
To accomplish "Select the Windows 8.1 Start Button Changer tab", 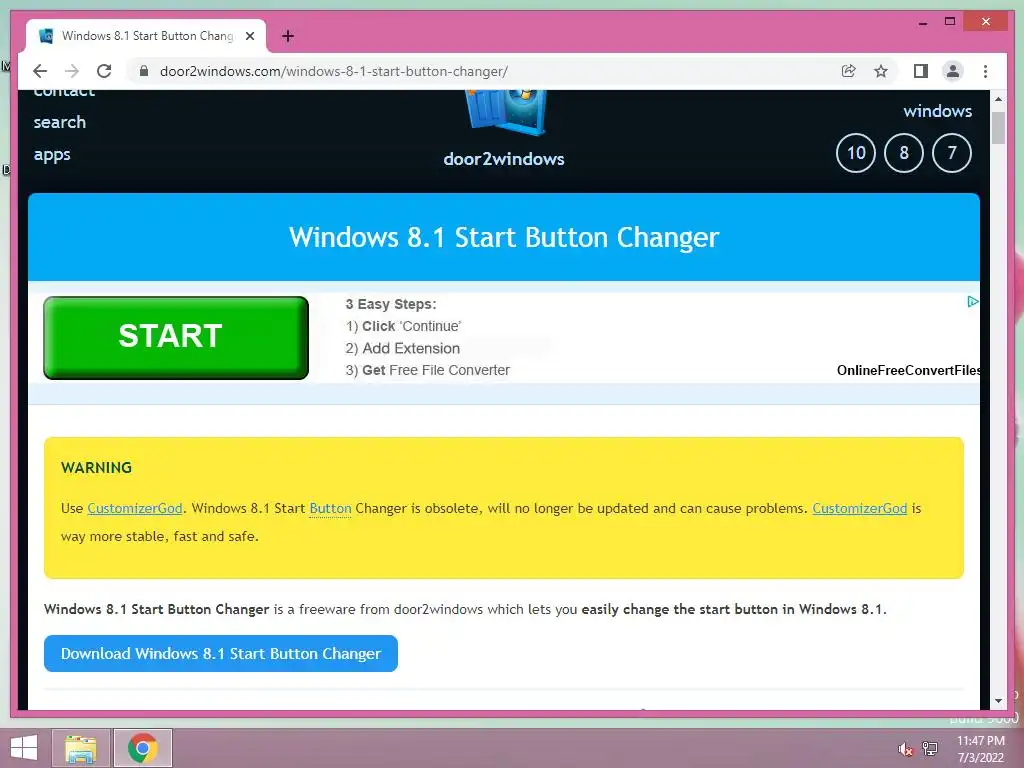I will (146, 36).
